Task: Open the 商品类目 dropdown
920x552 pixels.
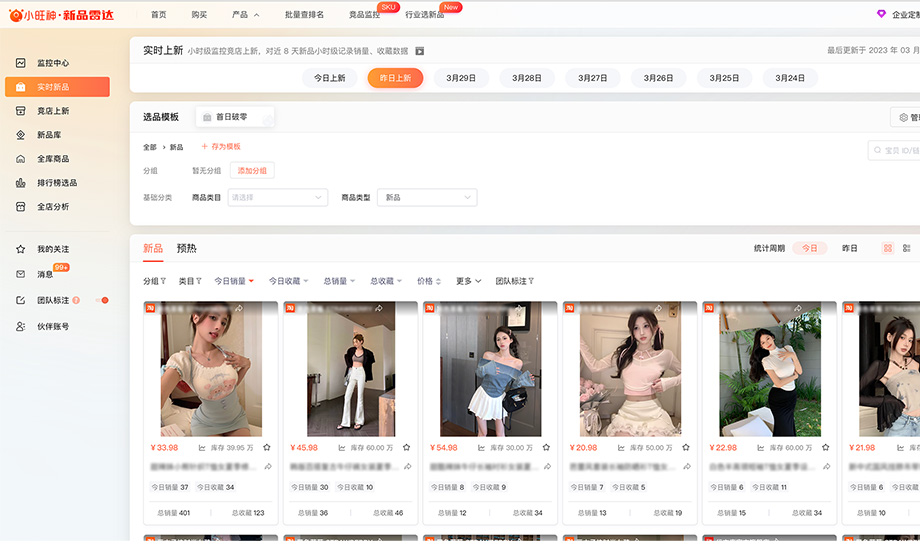Action: tap(278, 198)
